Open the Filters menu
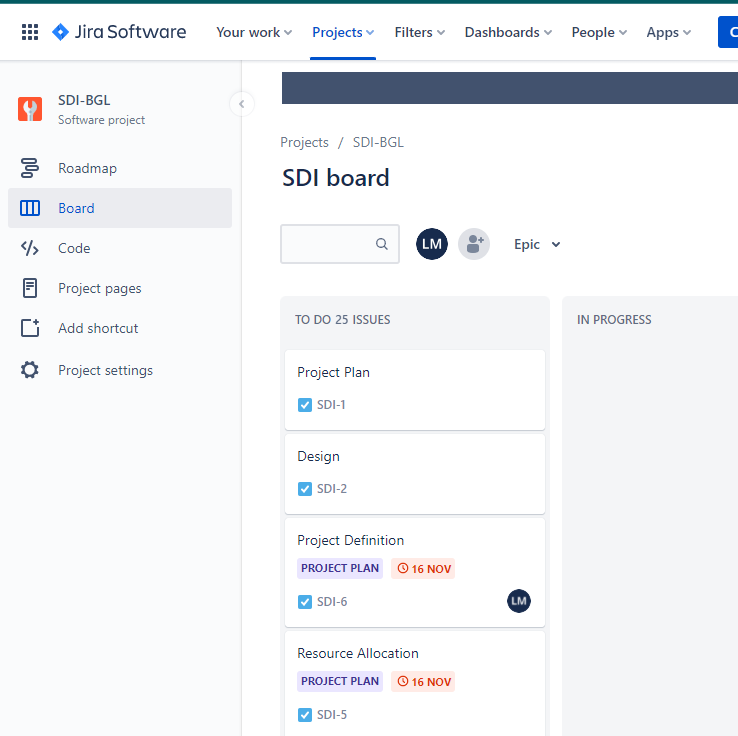This screenshot has width=738, height=736. pyautogui.click(x=420, y=32)
